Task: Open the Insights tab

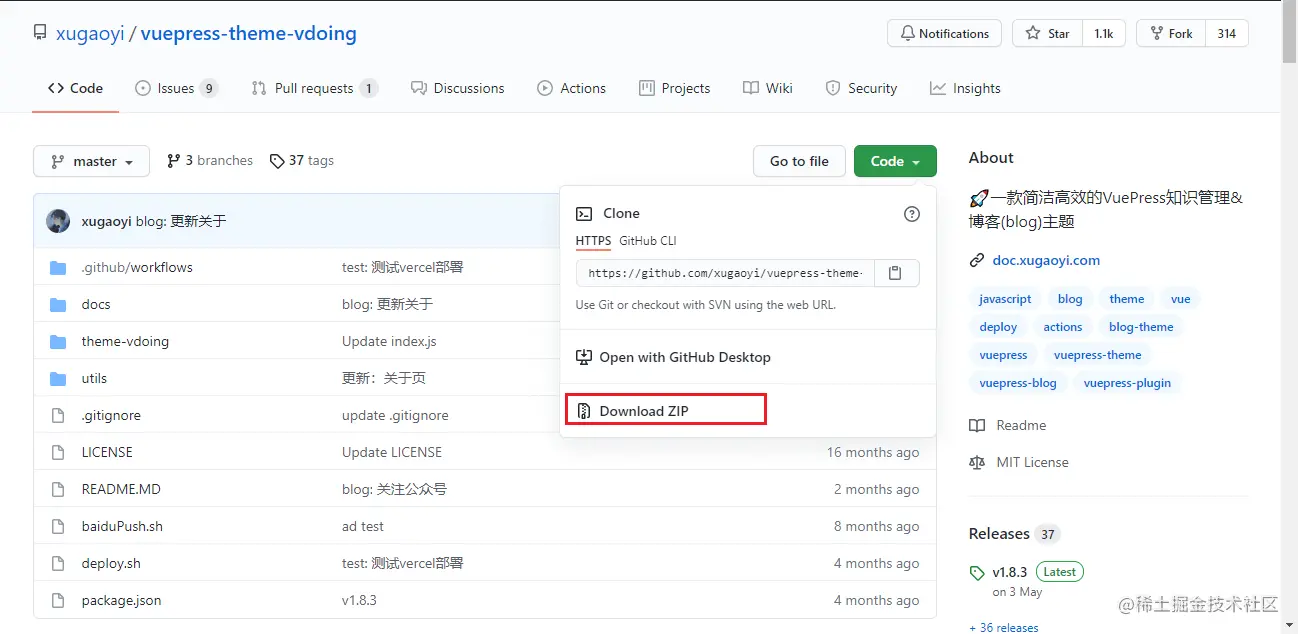Action: (965, 88)
